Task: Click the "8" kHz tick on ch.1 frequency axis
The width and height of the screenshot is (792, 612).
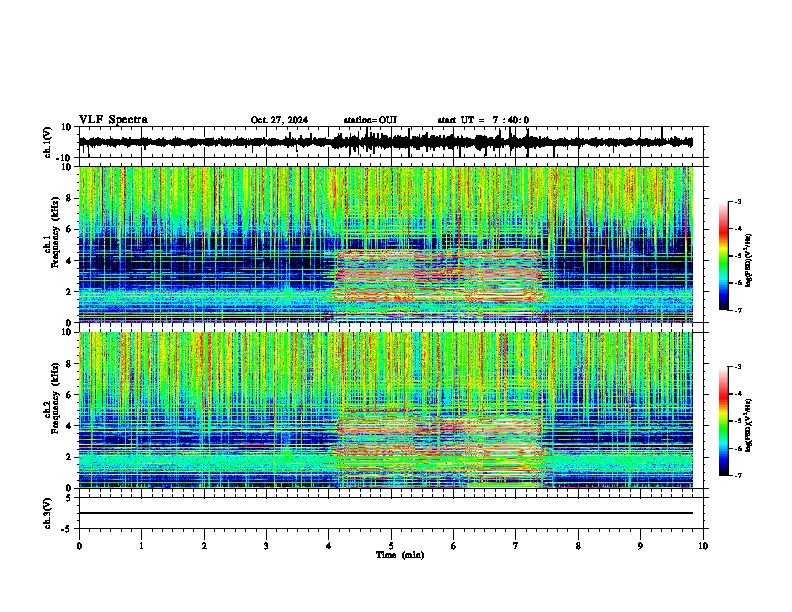Action: tap(70, 198)
